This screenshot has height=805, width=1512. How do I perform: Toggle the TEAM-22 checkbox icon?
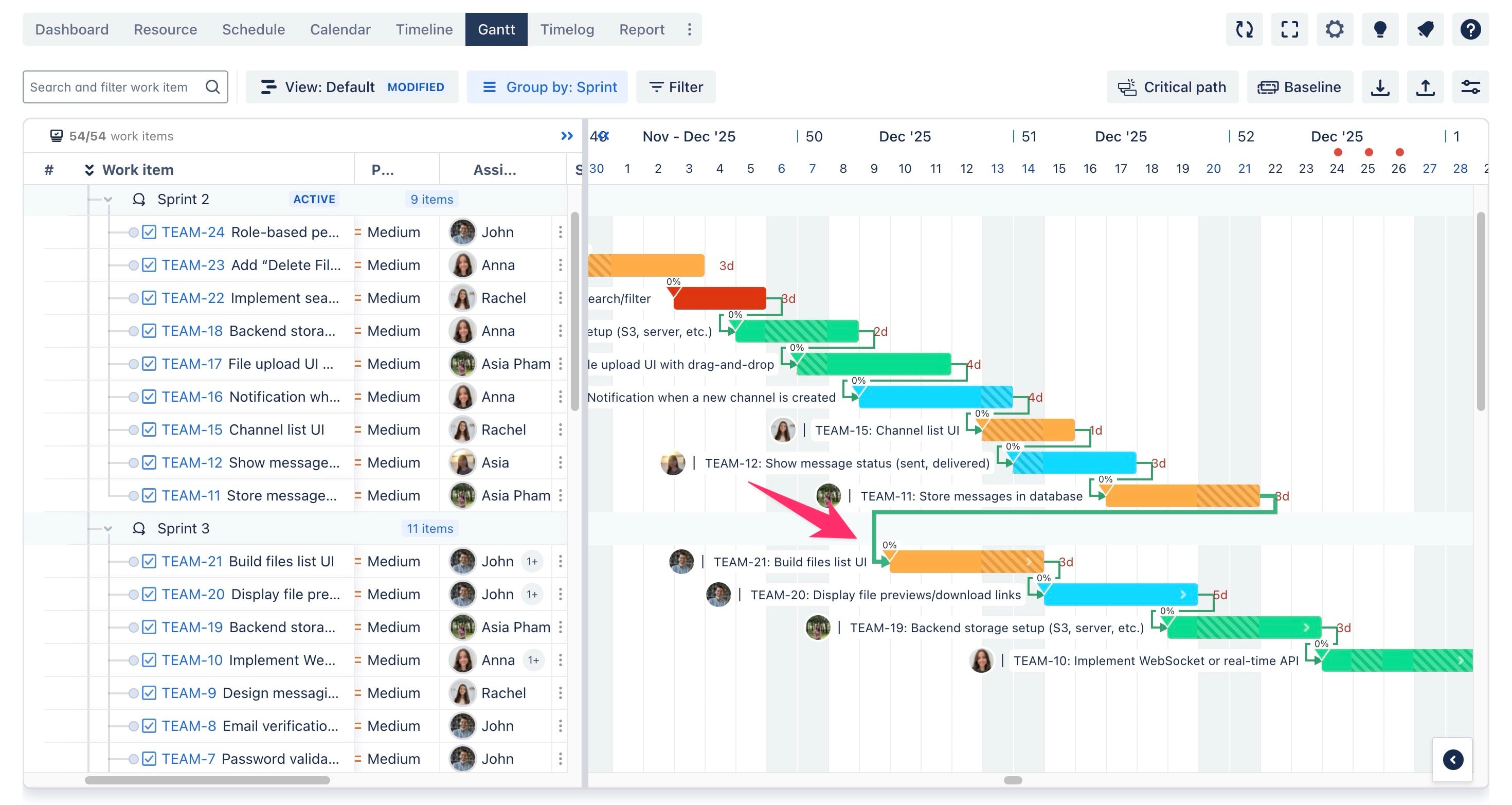pos(149,298)
